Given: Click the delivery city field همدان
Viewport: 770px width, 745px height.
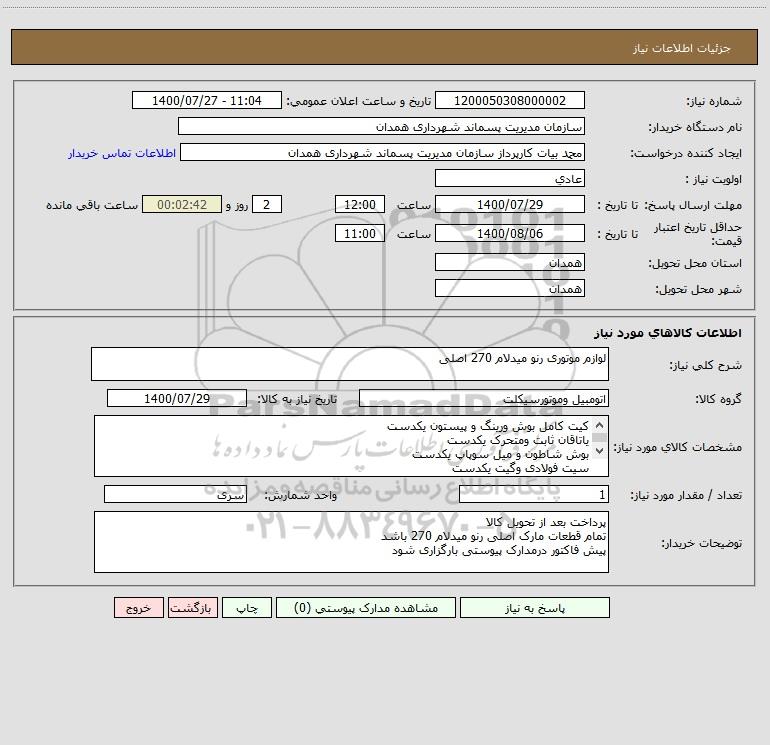Looking at the screenshot, I should [x=510, y=288].
